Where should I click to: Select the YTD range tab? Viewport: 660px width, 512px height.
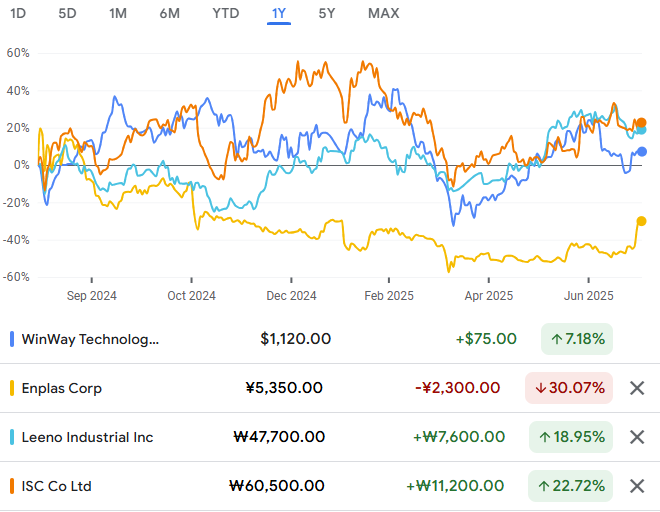pyautogui.click(x=226, y=13)
